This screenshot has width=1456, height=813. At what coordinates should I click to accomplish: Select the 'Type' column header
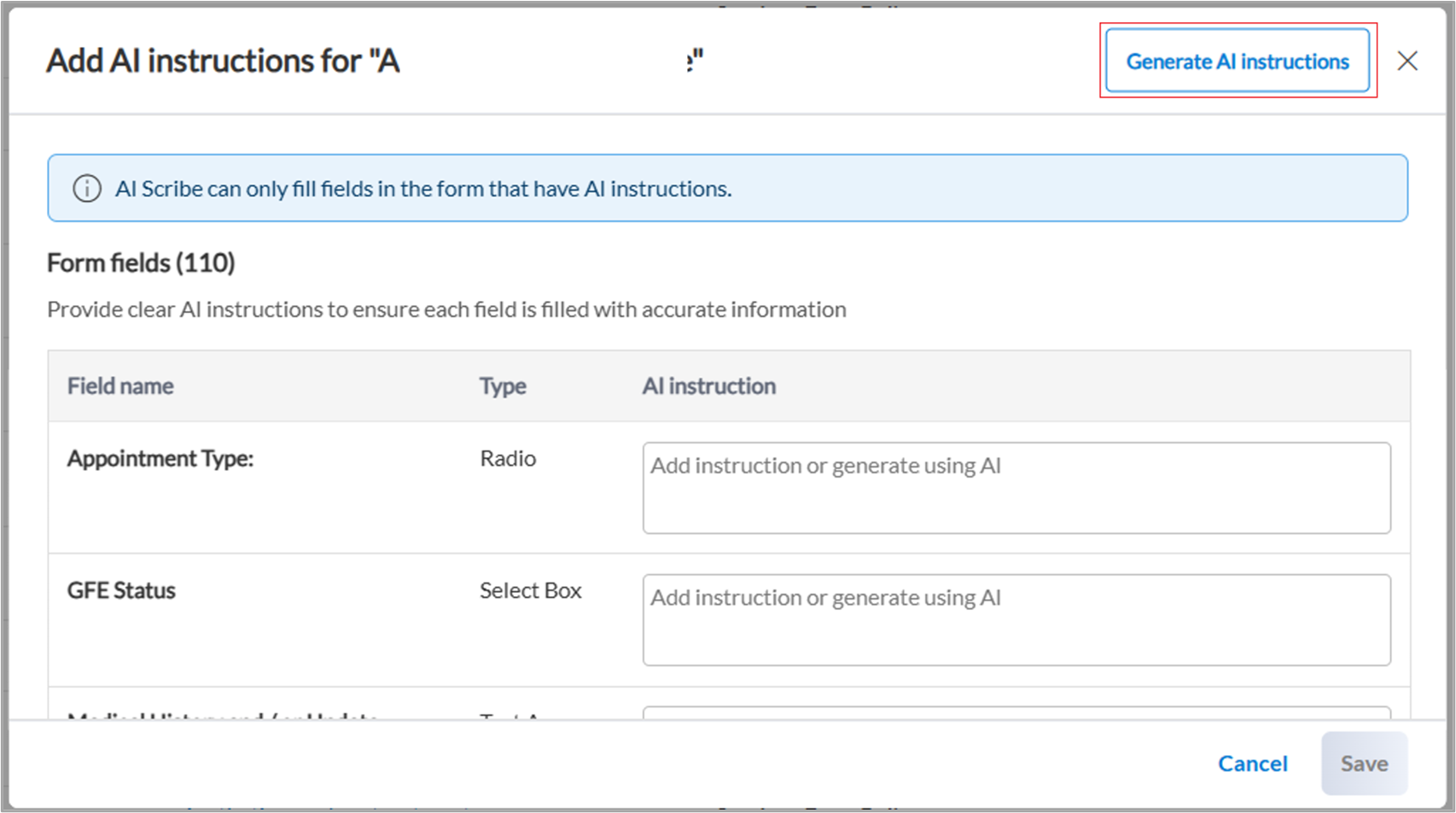502,386
